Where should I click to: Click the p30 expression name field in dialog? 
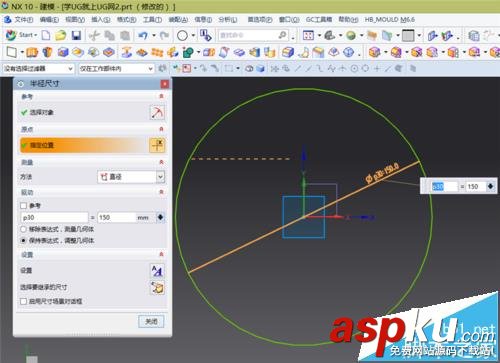point(54,218)
